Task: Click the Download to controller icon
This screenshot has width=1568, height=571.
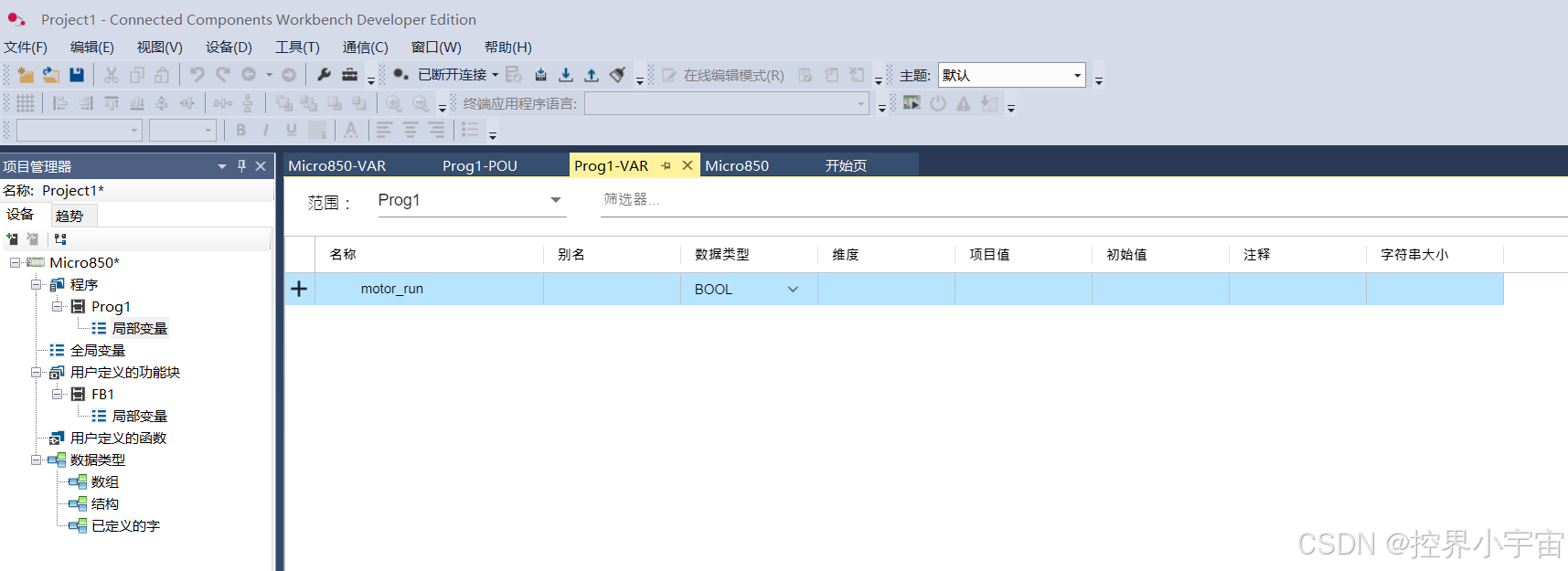Action: 566,75
